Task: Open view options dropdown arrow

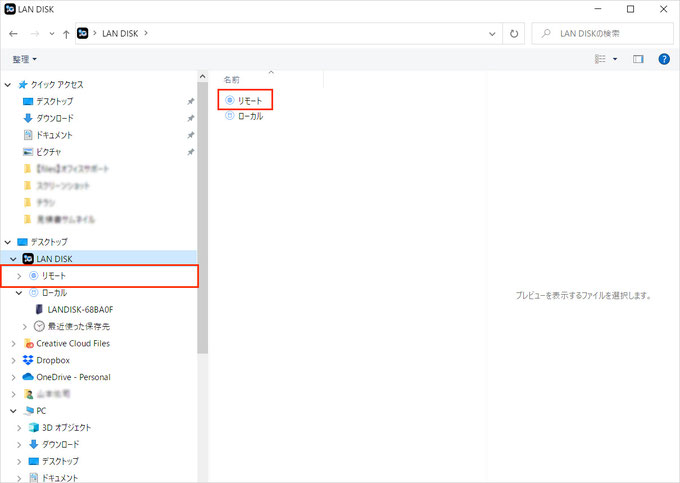Action: point(615,59)
